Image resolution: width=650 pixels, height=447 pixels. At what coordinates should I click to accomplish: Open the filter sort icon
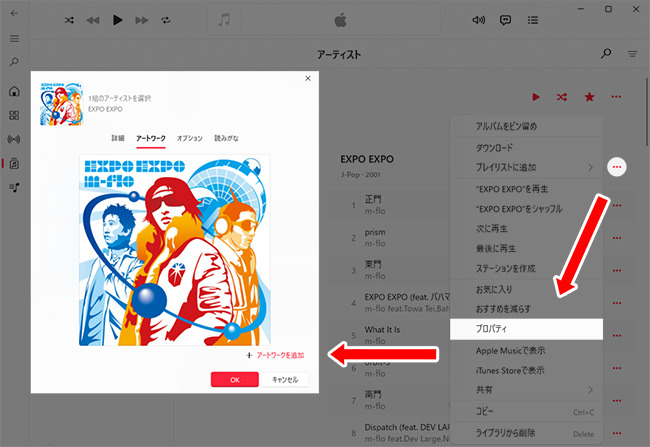(x=633, y=54)
